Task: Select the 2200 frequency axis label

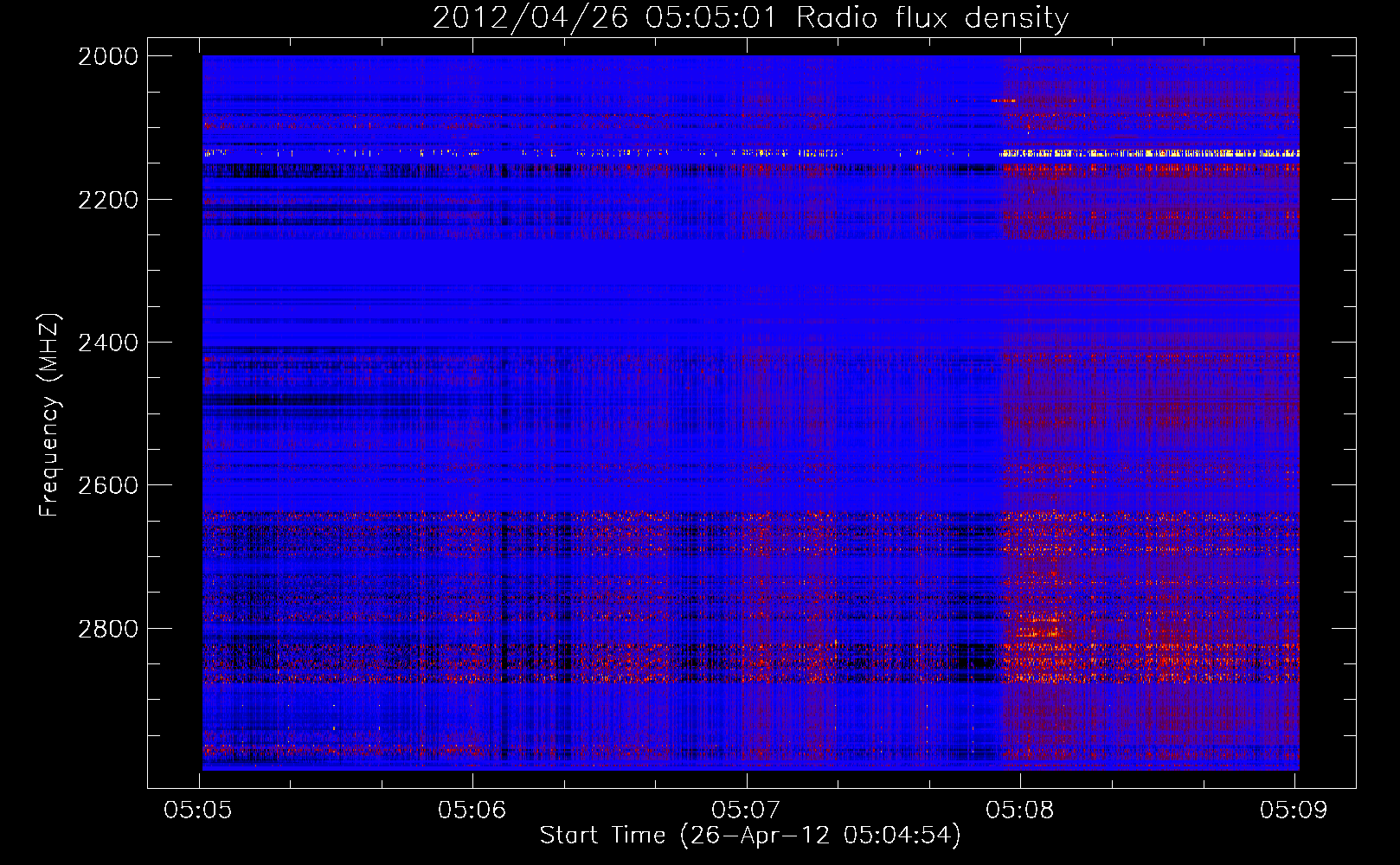Action: pos(108,200)
